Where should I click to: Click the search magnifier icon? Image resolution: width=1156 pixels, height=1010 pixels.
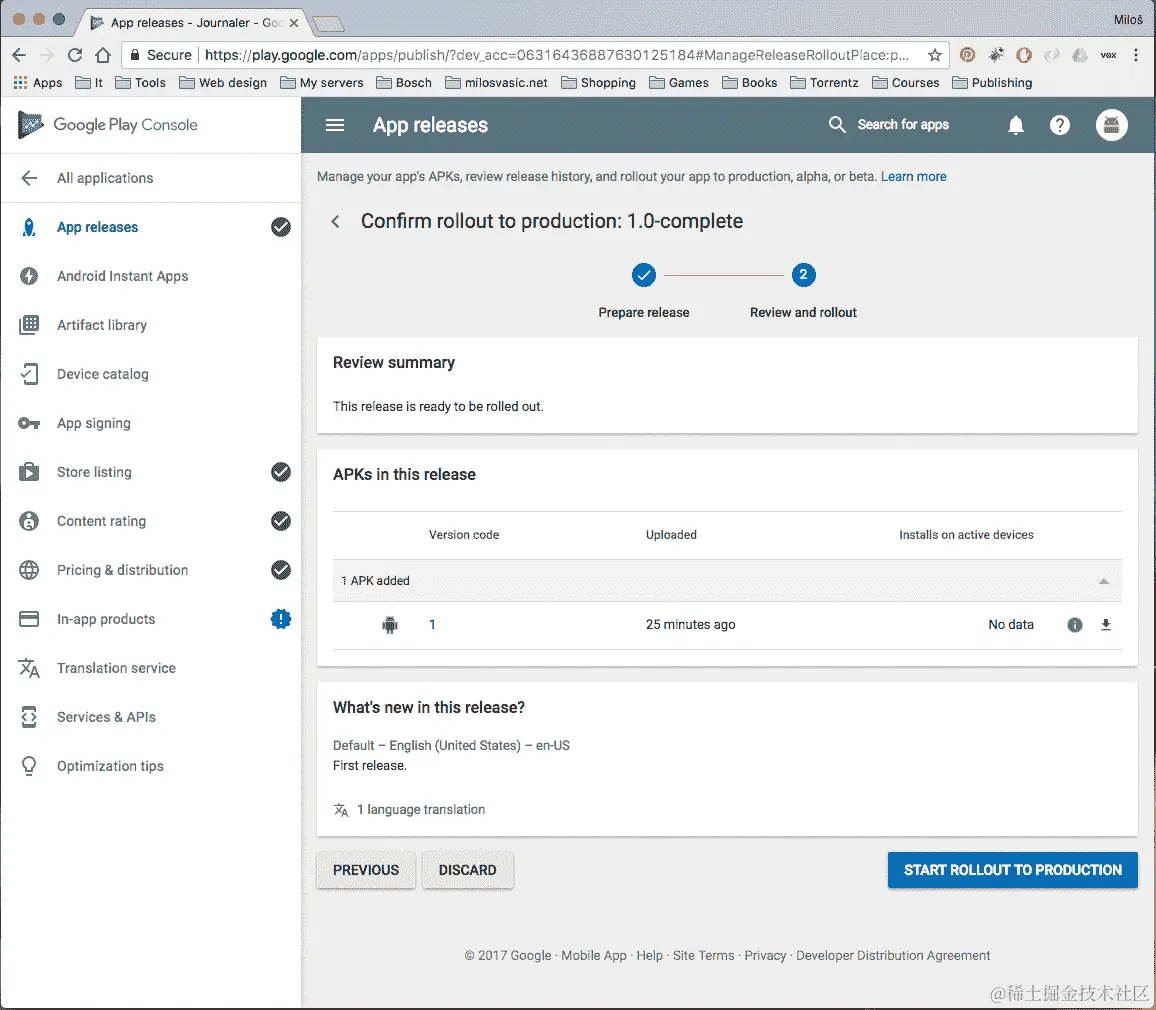pyautogui.click(x=837, y=125)
